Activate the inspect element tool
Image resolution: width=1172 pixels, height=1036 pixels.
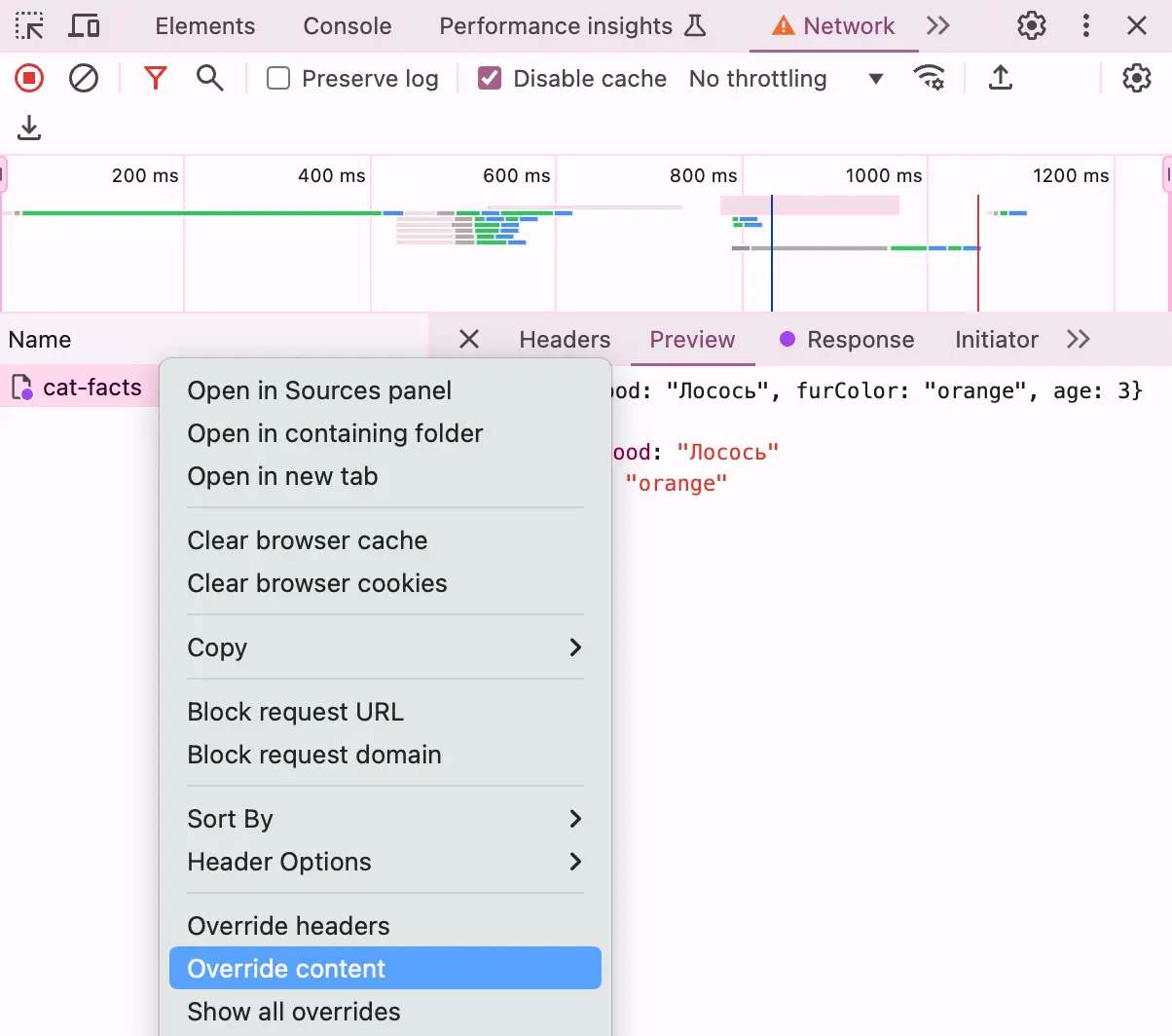pyautogui.click(x=28, y=25)
